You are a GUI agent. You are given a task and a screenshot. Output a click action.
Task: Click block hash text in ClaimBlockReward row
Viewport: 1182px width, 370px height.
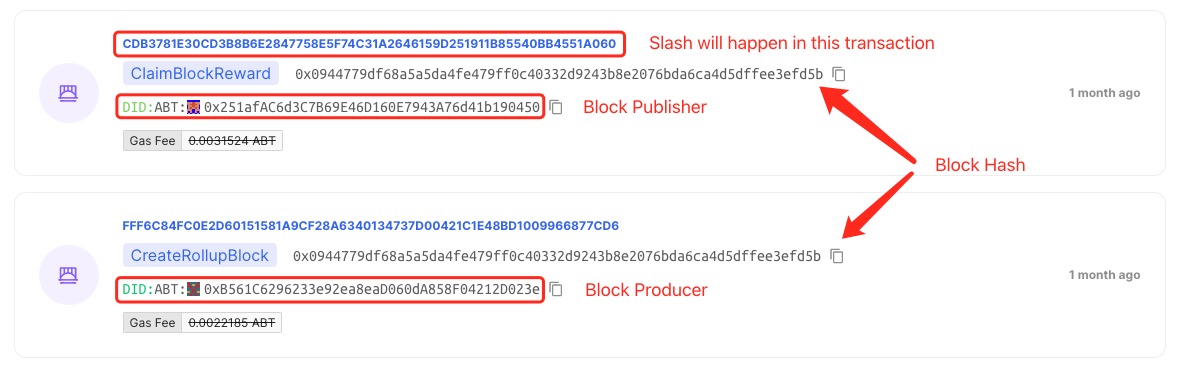[x=559, y=74]
